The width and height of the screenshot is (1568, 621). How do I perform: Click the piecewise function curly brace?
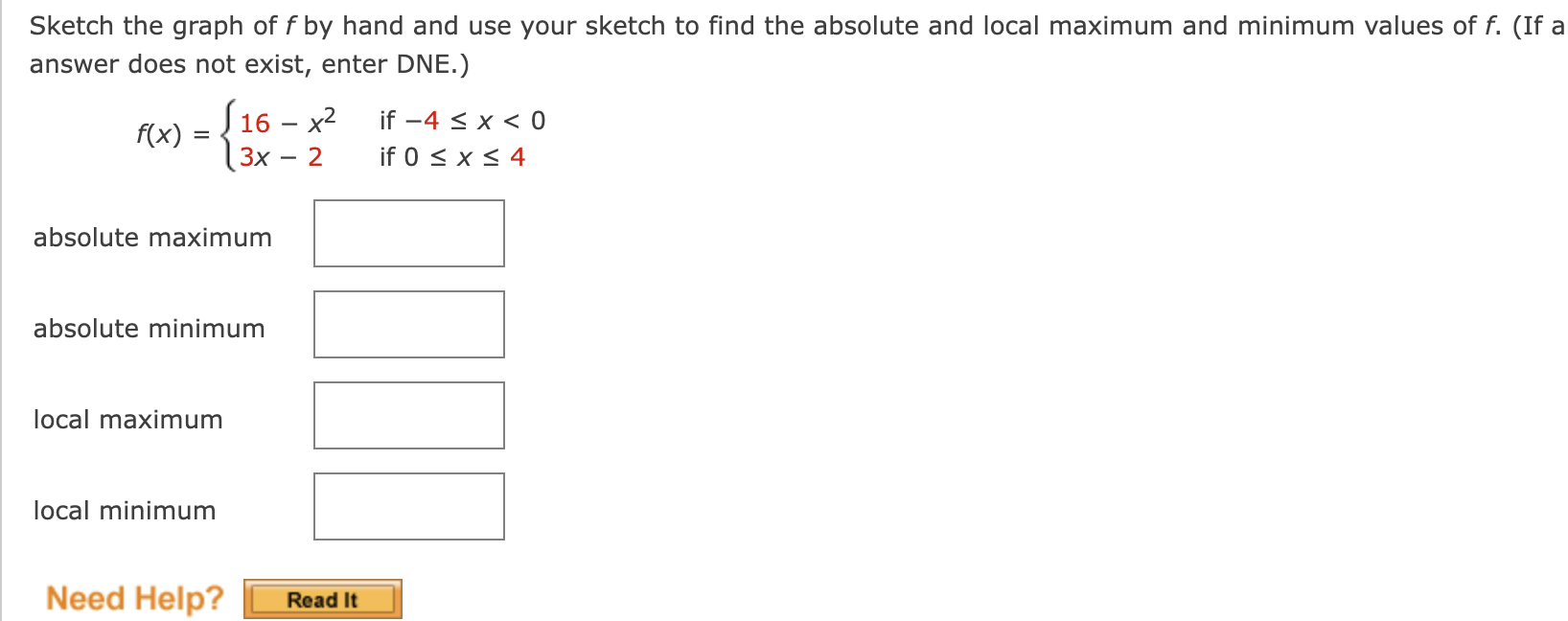tap(226, 134)
